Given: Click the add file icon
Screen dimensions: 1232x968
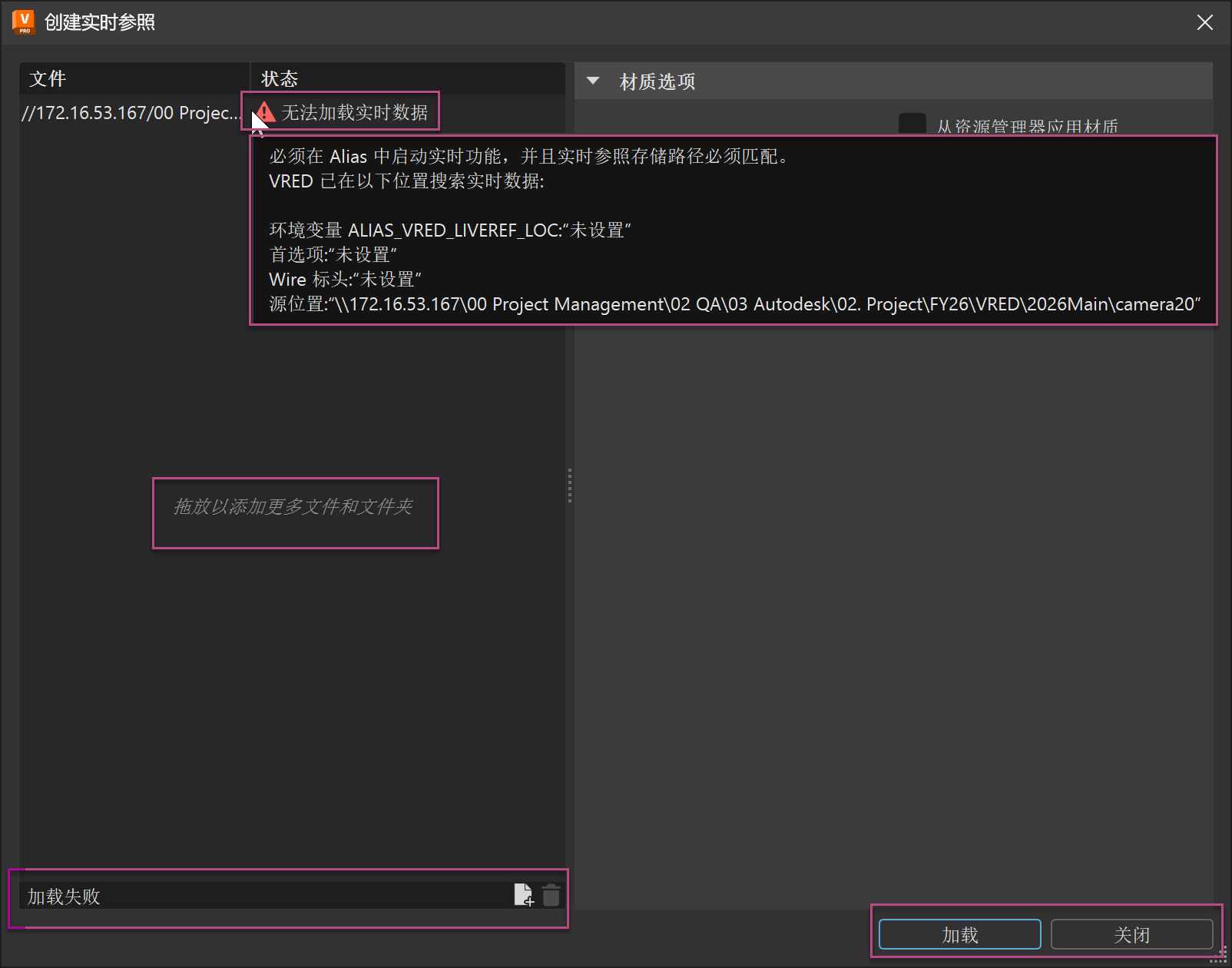Looking at the screenshot, I should pyautogui.click(x=524, y=895).
